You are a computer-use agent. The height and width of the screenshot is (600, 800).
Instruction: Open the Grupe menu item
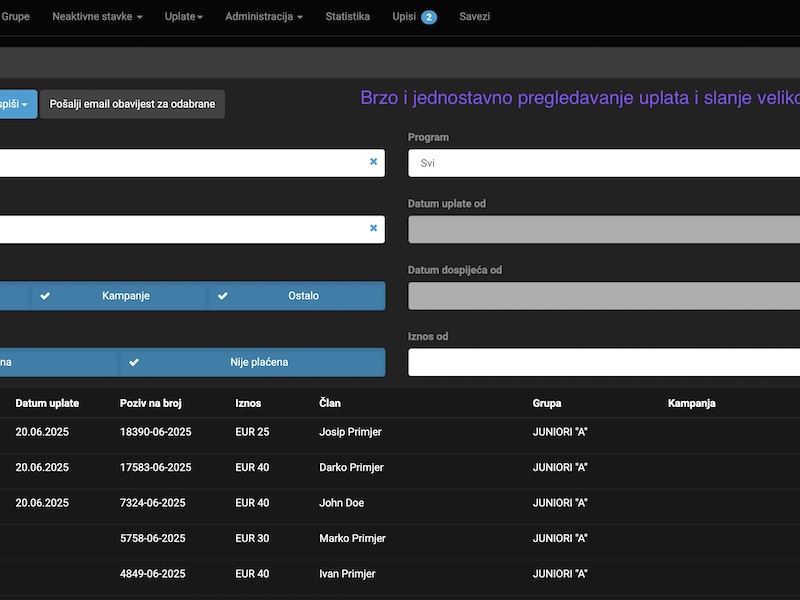click(x=16, y=17)
